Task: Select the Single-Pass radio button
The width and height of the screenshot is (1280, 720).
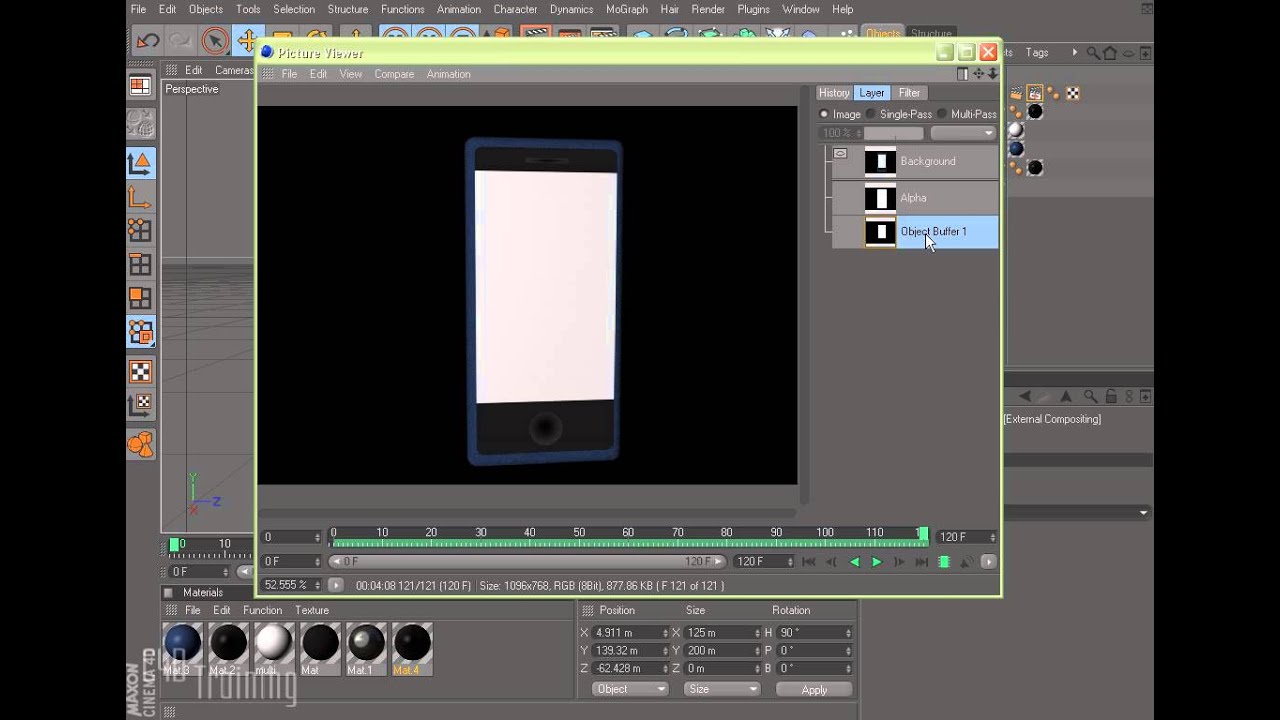Action: (871, 114)
